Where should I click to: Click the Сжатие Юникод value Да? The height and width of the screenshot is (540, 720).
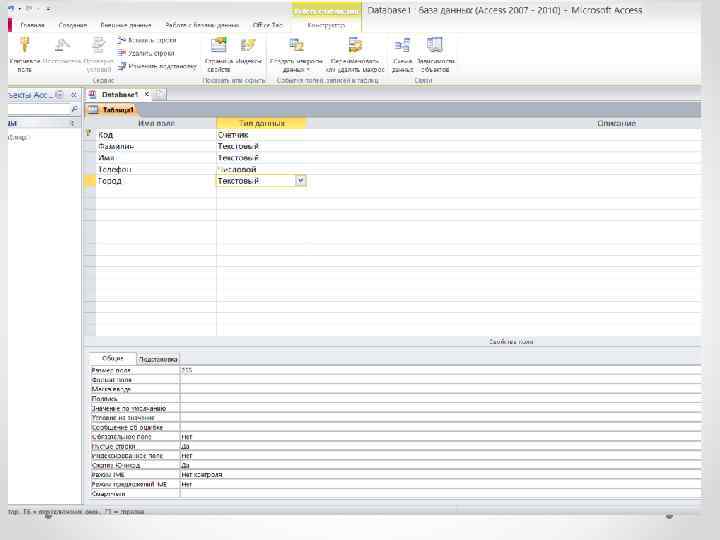click(x=440, y=465)
